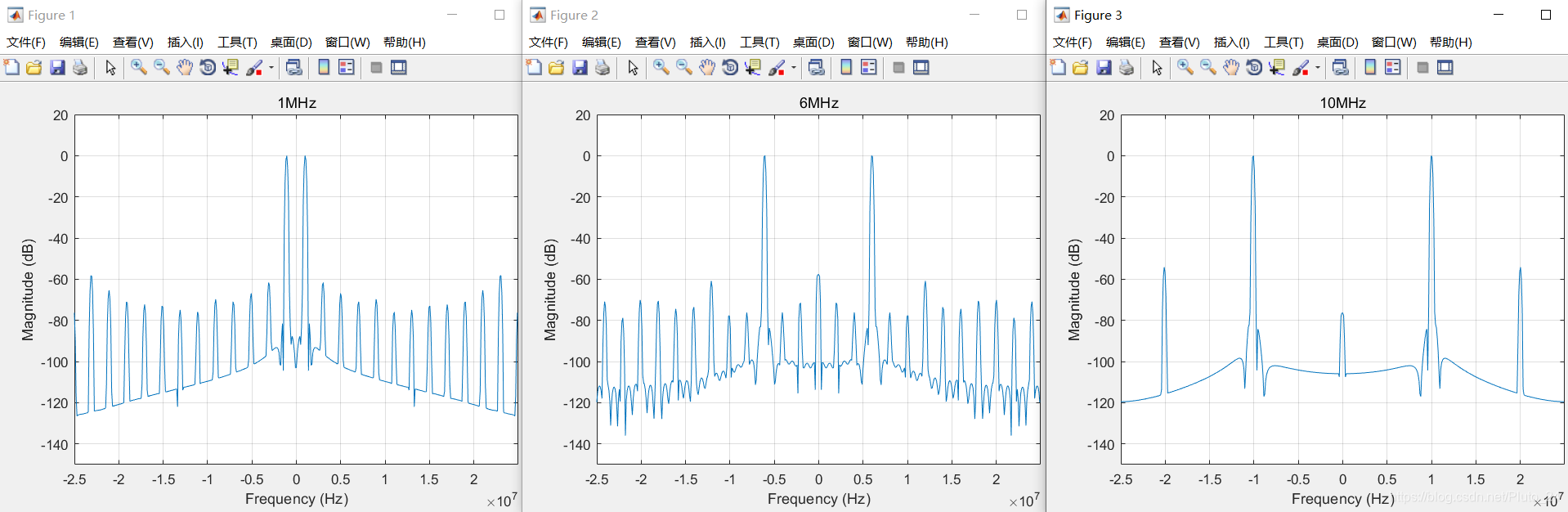Expand brush color dropdown arrow in Figure 2
1568x512 pixels.
794,67
